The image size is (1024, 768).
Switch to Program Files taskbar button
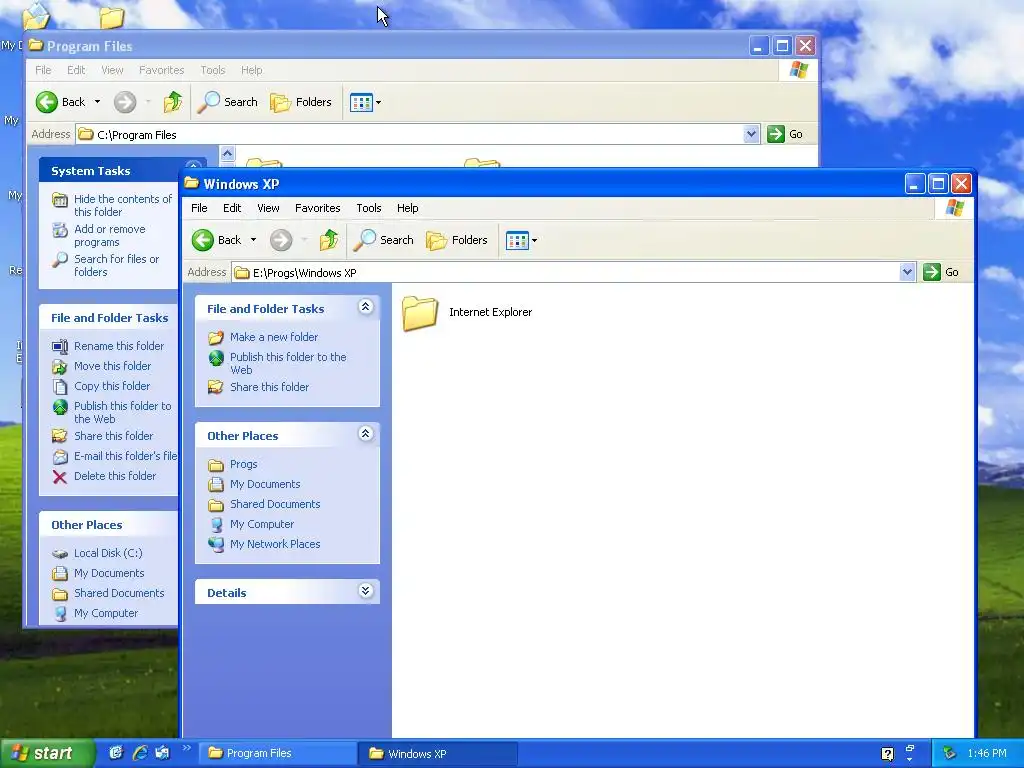pos(278,754)
